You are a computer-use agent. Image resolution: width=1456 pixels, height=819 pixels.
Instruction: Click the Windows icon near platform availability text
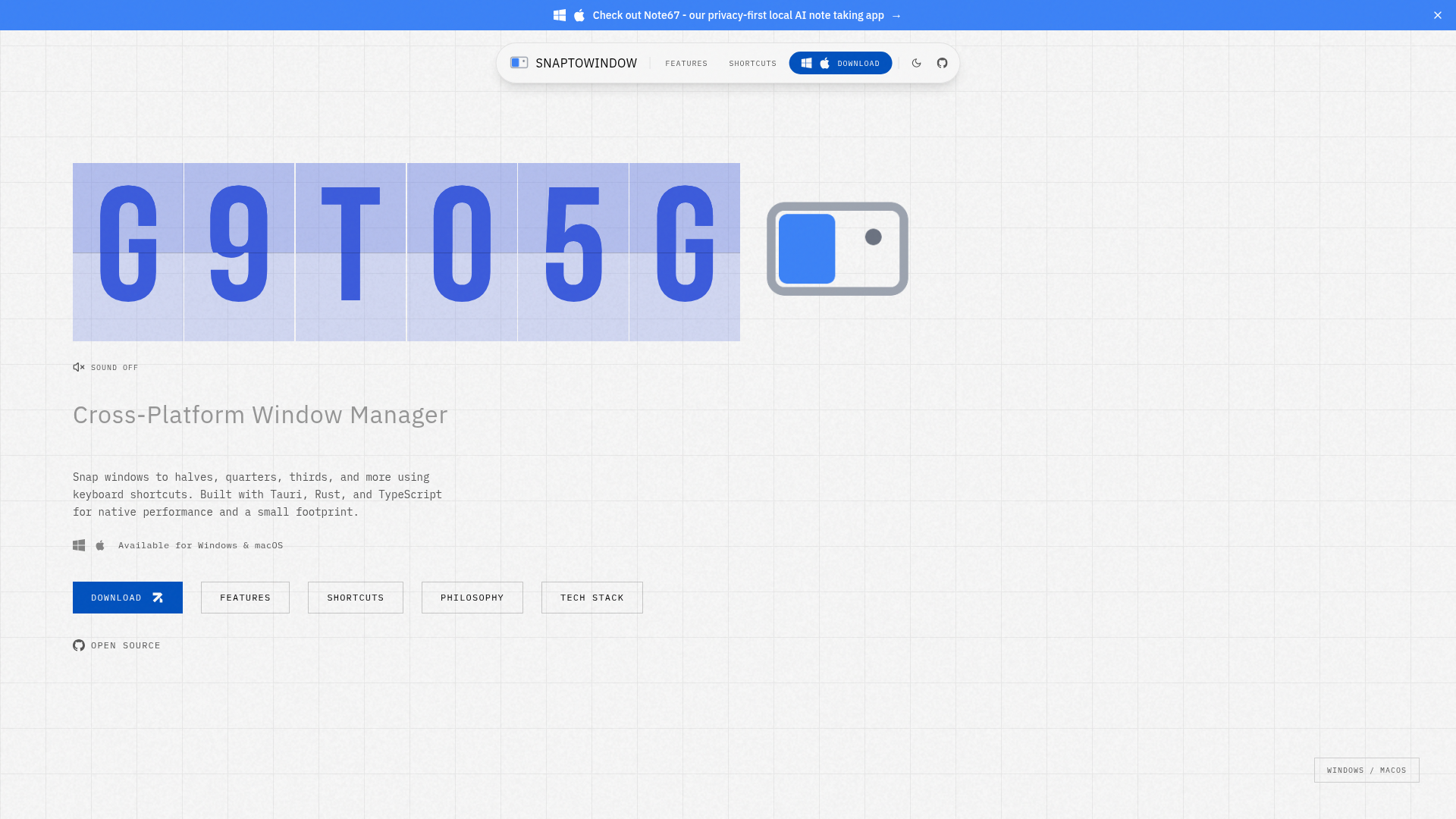79,545
